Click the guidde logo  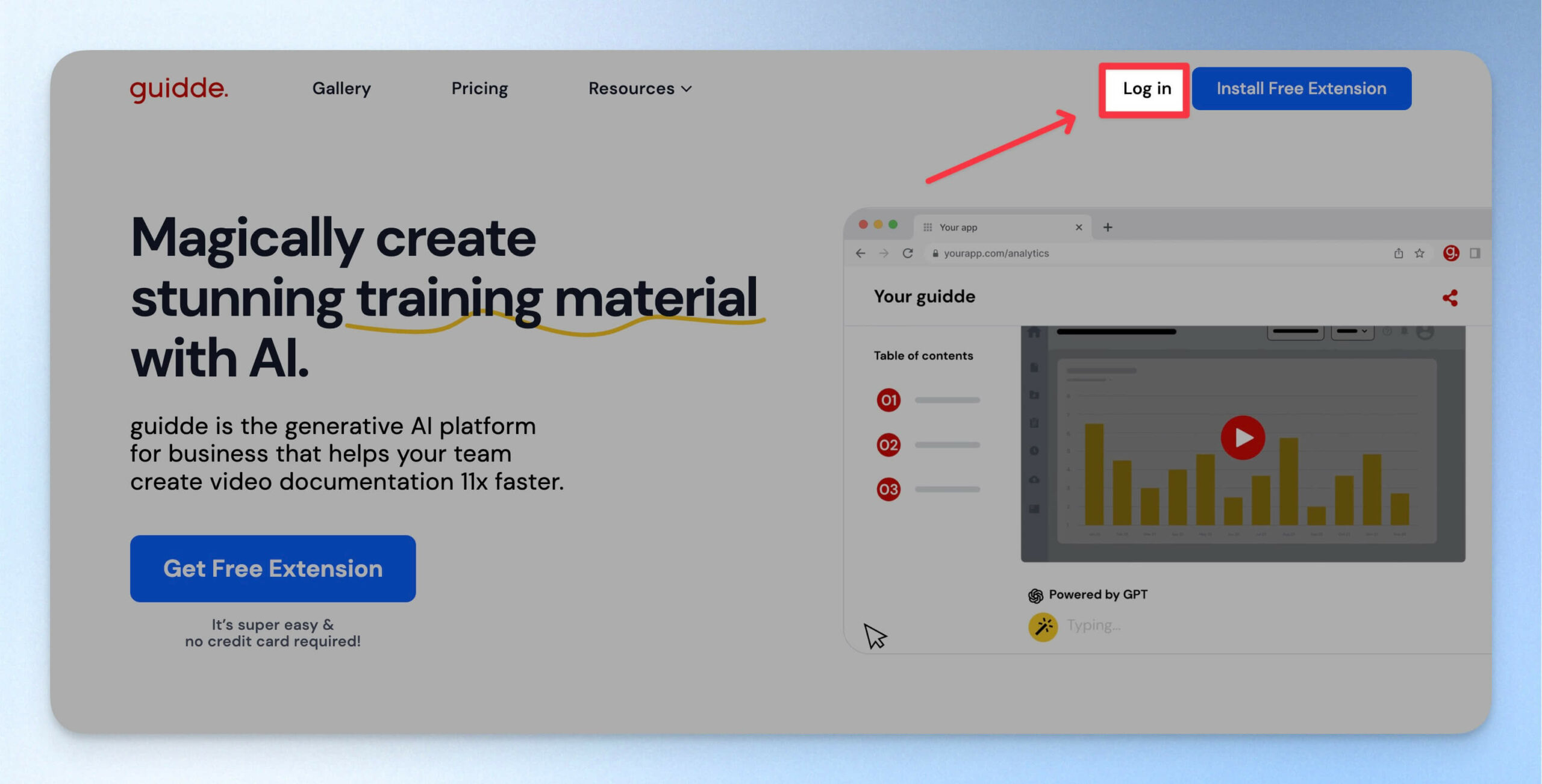pyautogui.click(x=179, y=89)
